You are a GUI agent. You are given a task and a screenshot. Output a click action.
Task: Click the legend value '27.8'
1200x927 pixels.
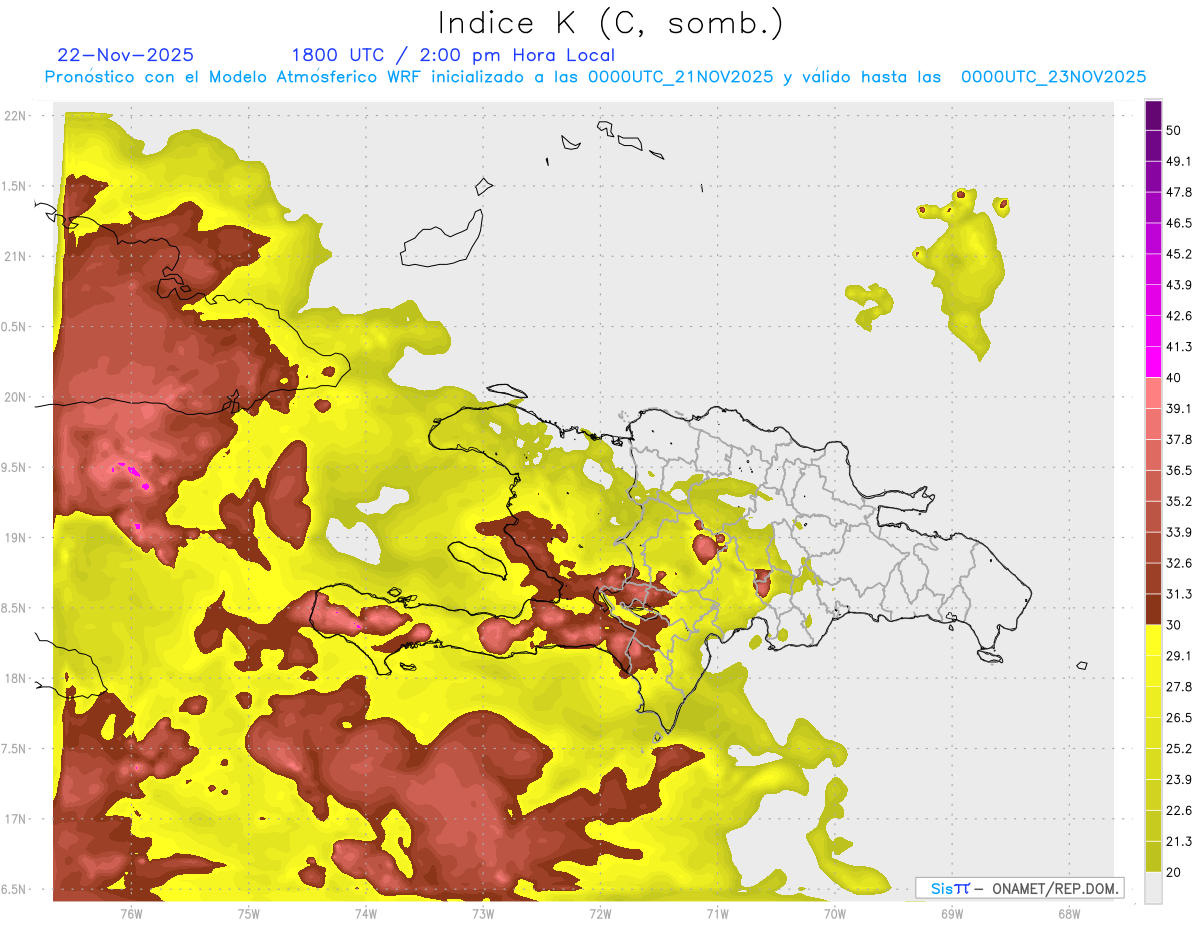1179,687
